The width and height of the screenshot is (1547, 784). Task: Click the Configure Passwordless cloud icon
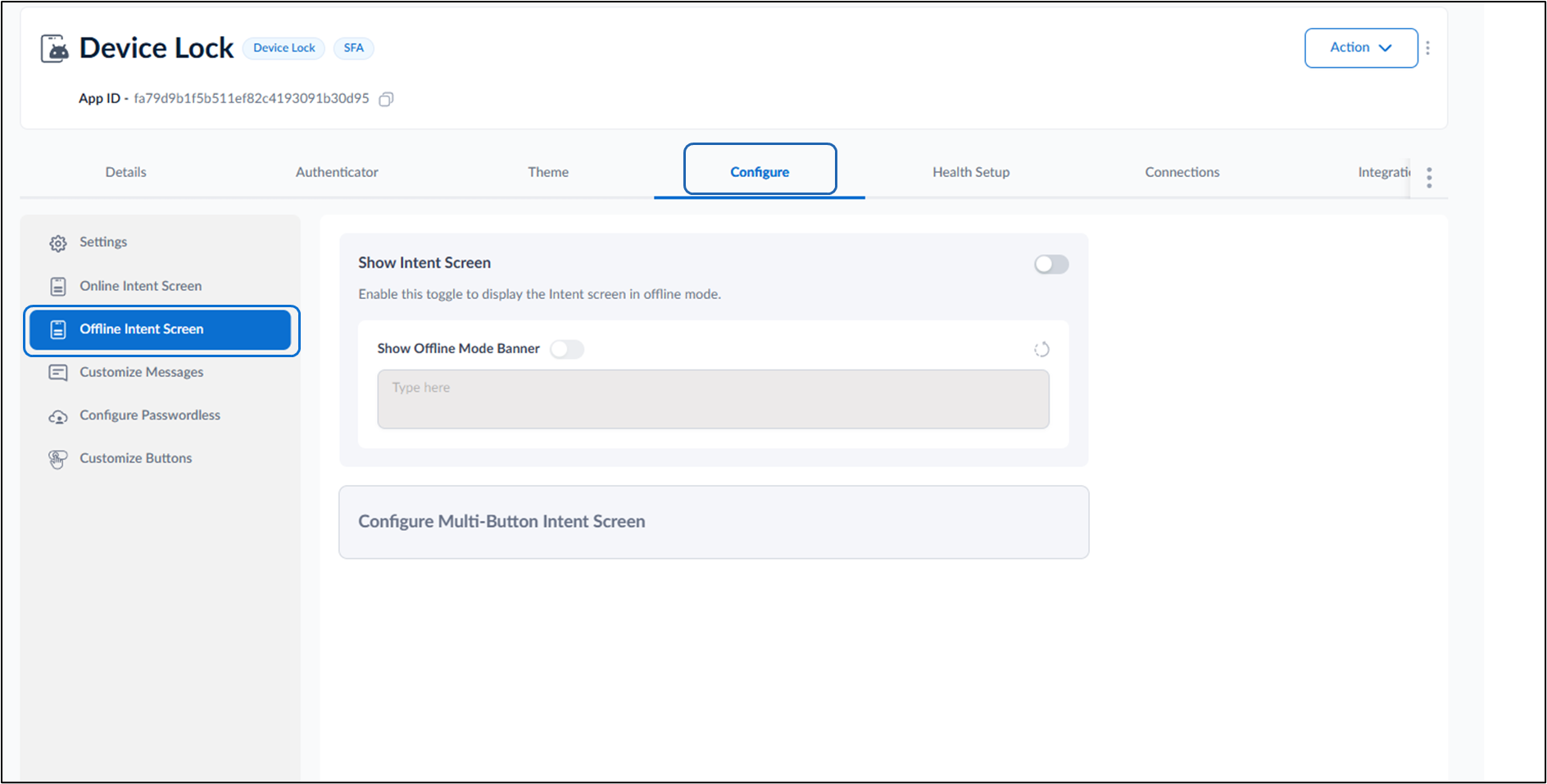tap(58, 417)
